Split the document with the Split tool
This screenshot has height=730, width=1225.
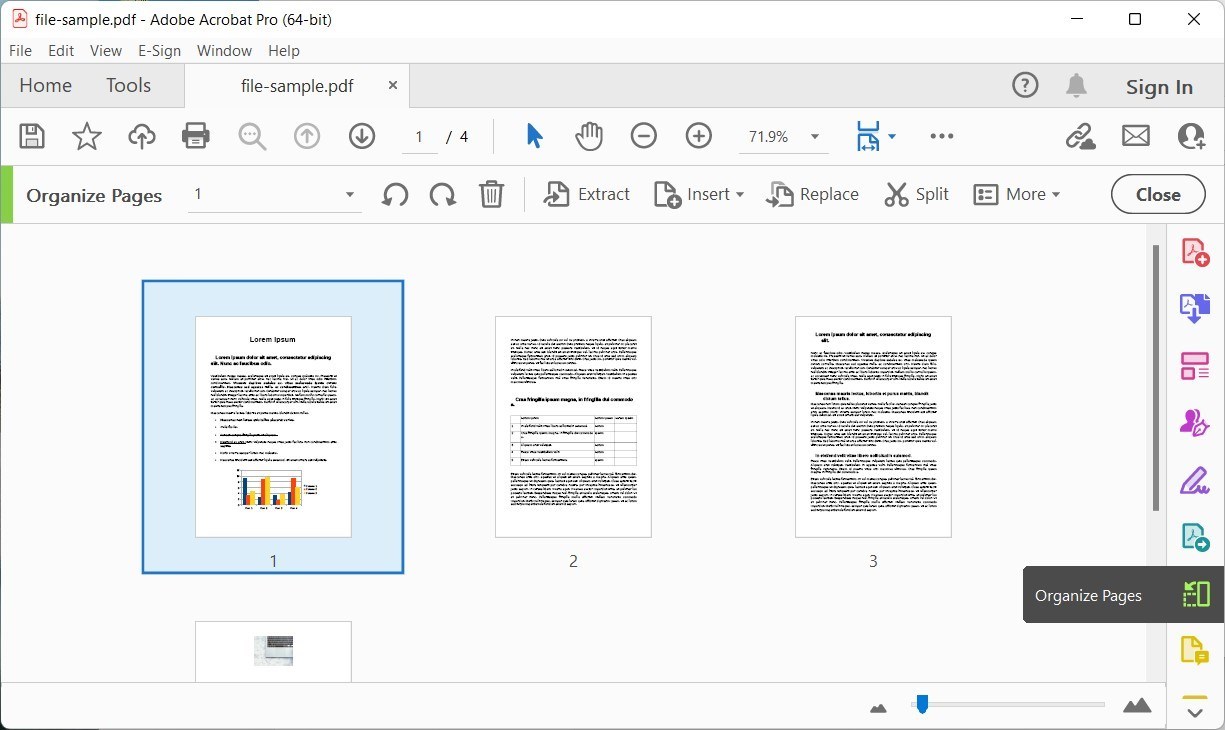tap(916, 194)
